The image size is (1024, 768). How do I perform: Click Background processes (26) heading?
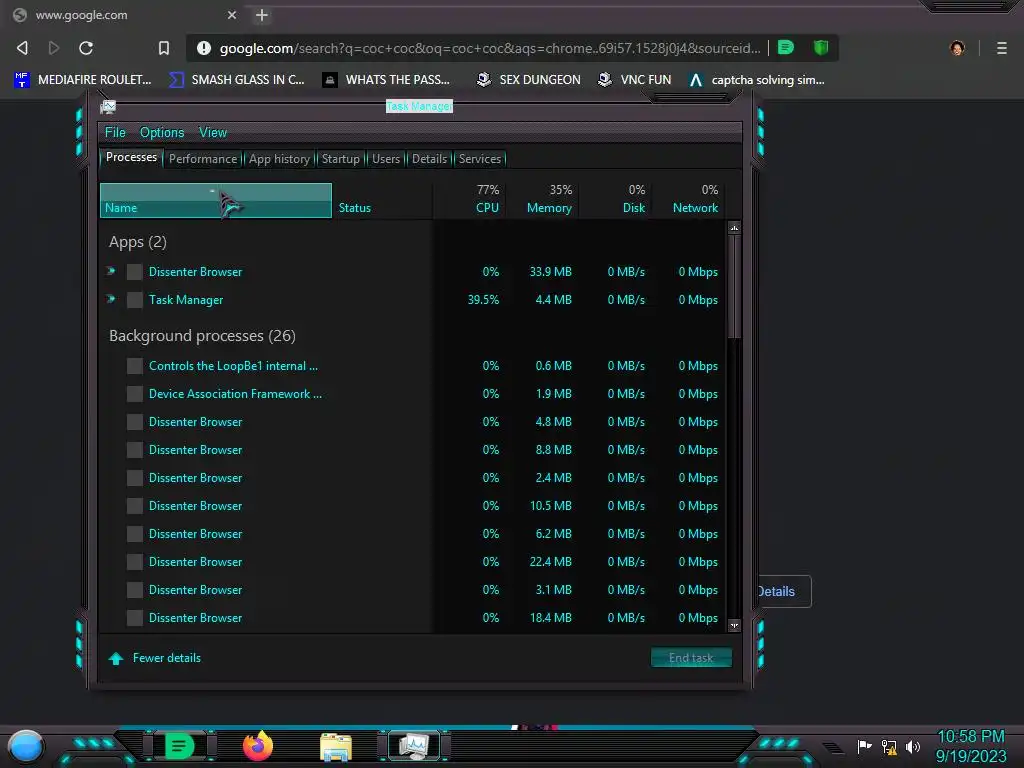coord(202,336)
